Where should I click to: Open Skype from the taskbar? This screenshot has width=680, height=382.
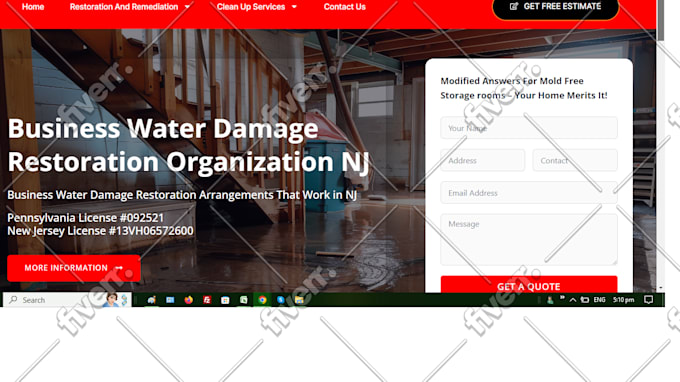click(281, 300)
